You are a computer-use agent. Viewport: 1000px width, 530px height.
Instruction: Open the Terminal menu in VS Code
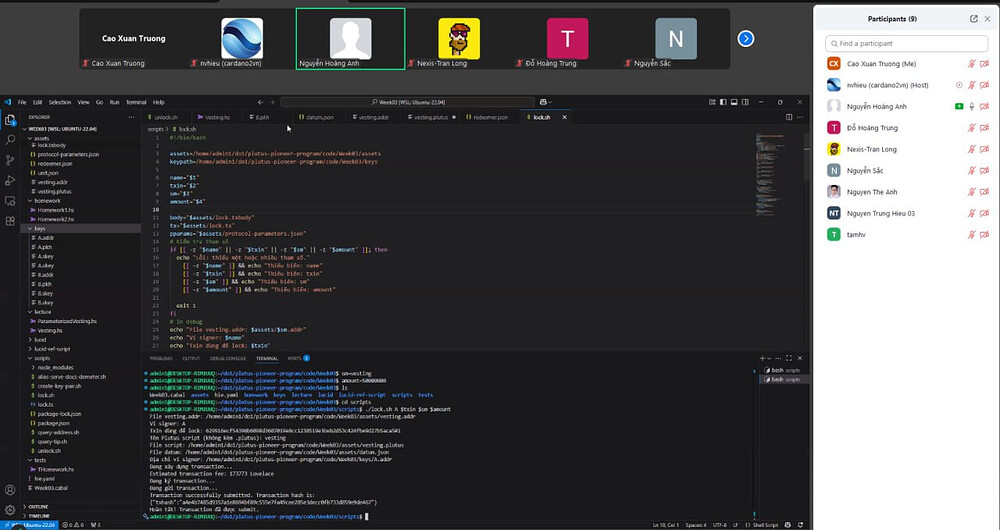pyautogui.click(x=136, y=102)
